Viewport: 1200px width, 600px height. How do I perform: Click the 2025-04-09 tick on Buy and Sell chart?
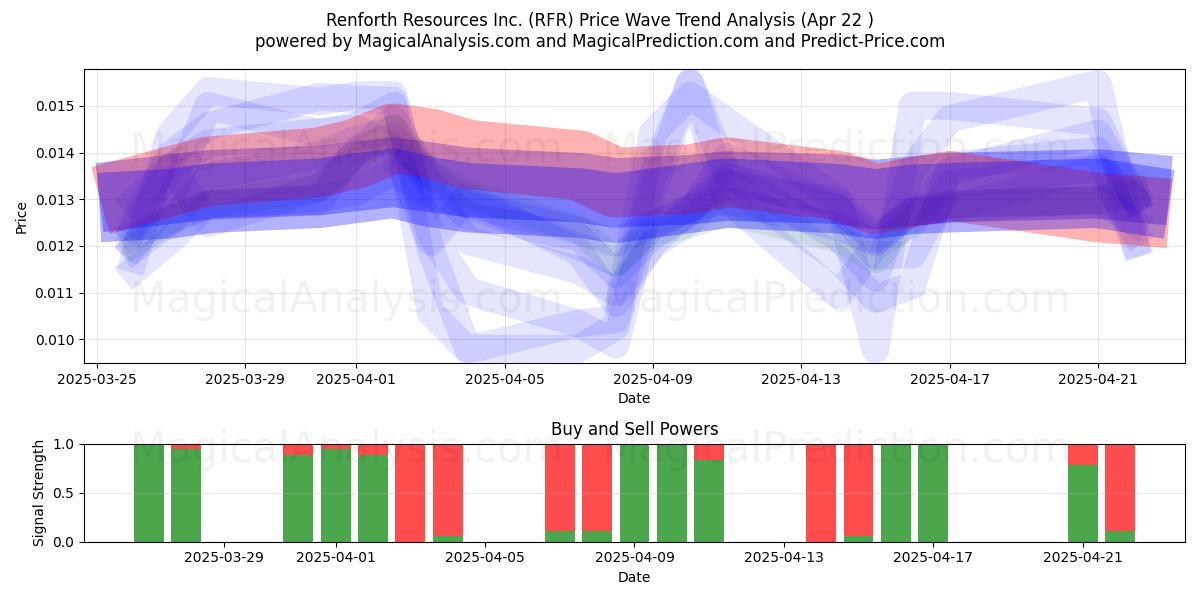pyautogui.click(x=634, y=557)
